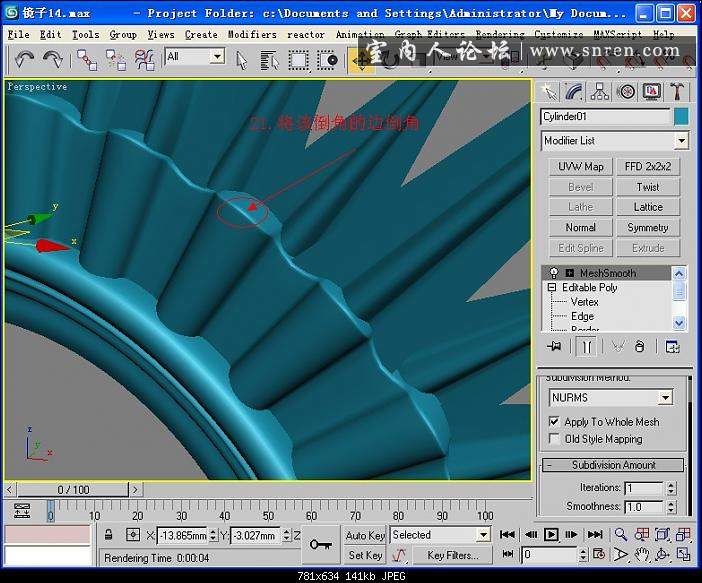Click Zoom Extents All viewport control

(x=683, y=534)
